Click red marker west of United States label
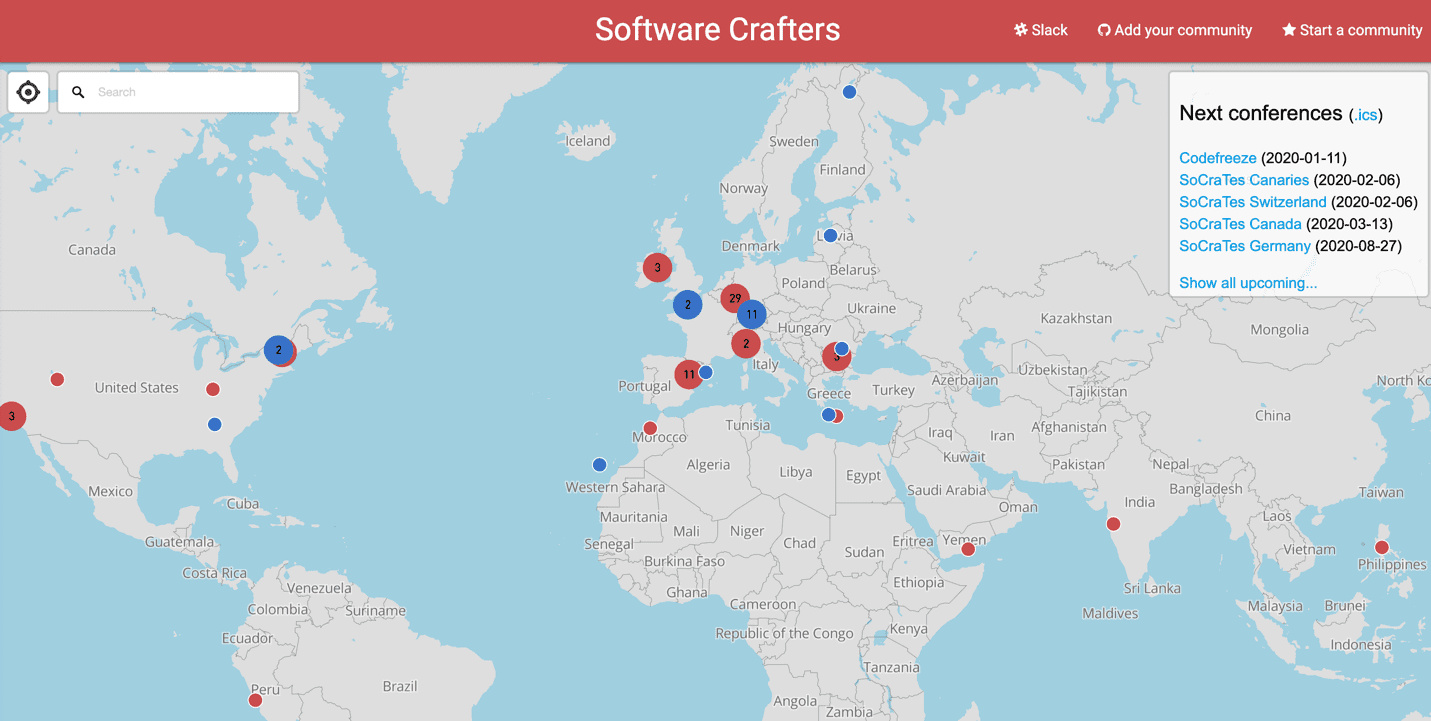Viewport: 1431px width, 721px height. [x=57, y=379]
